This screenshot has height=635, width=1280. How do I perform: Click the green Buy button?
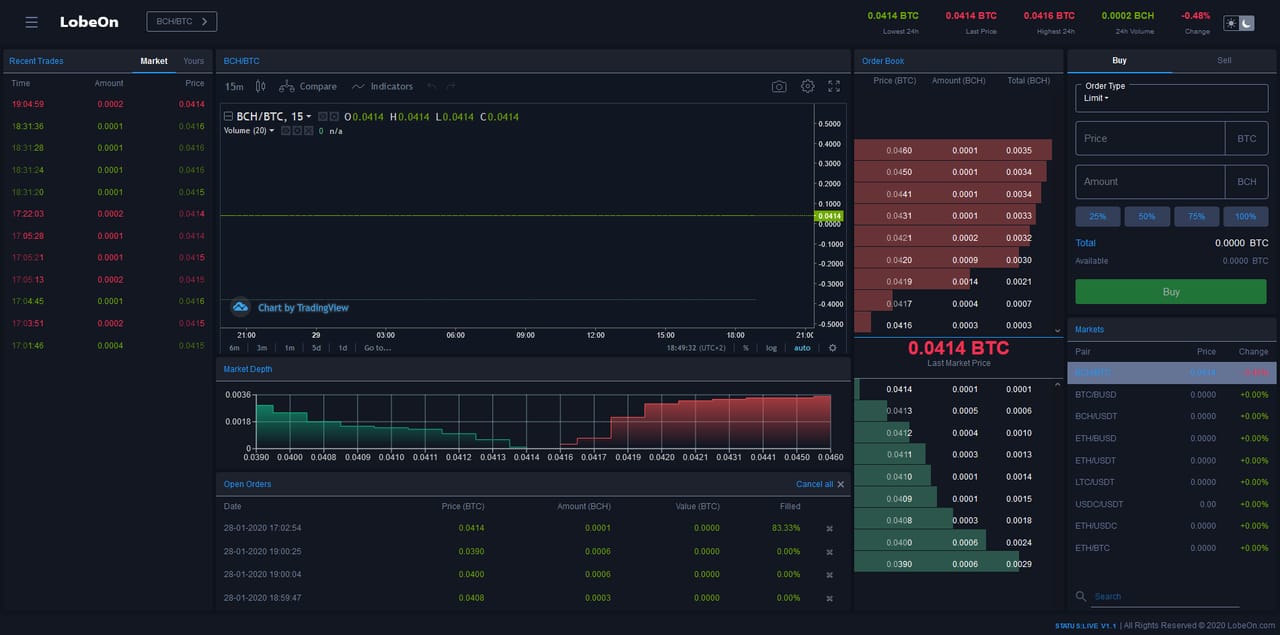pyautogui.click(x=1171, y=292)
